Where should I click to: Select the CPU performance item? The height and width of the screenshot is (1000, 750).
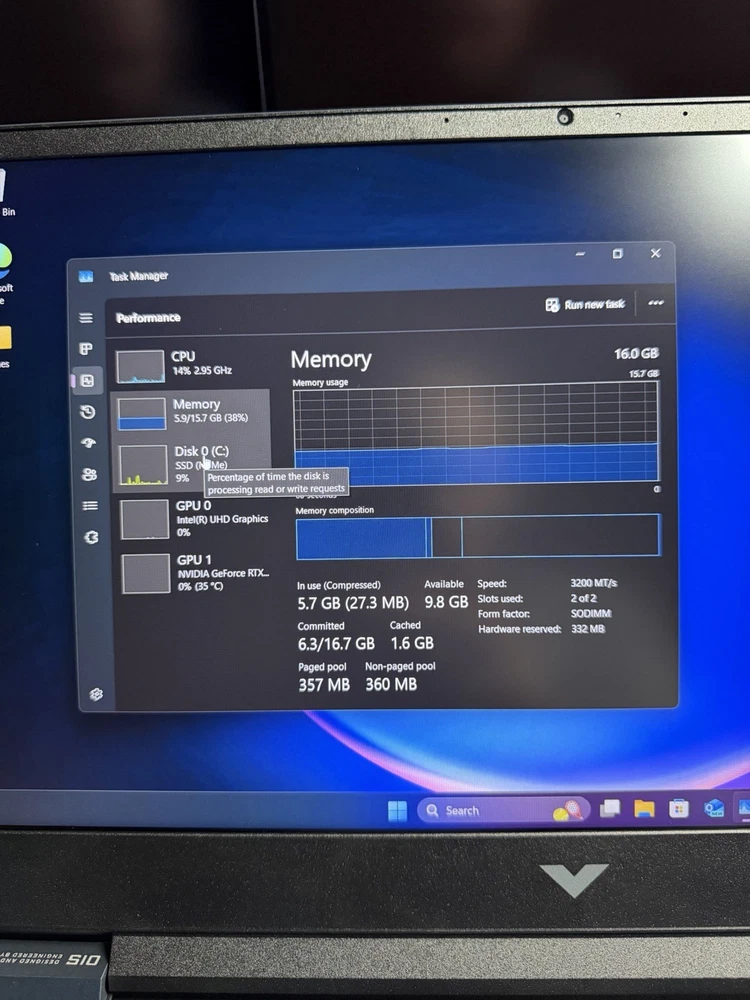pos(190,365)
